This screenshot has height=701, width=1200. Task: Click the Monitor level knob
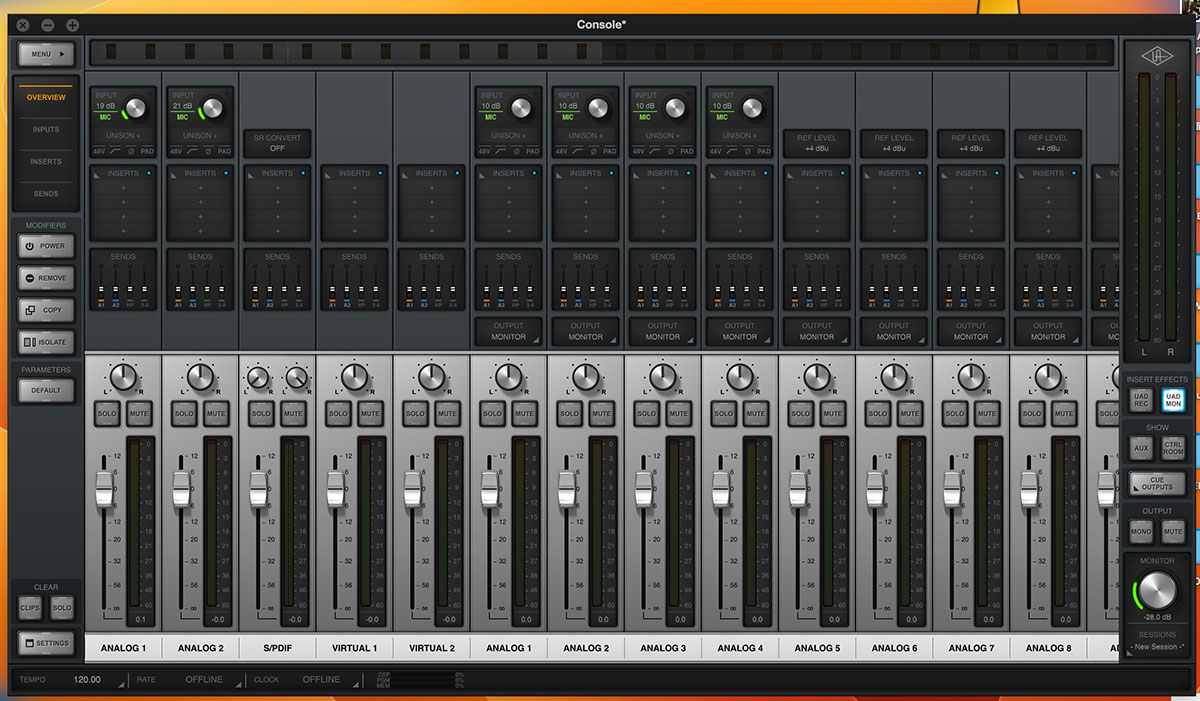click(1158, 591)
